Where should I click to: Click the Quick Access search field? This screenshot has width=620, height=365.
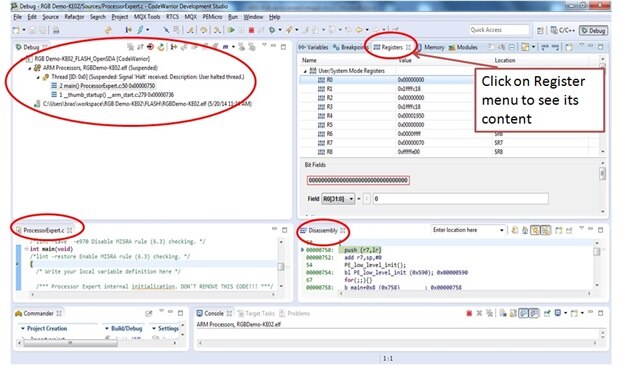[499, 30]
